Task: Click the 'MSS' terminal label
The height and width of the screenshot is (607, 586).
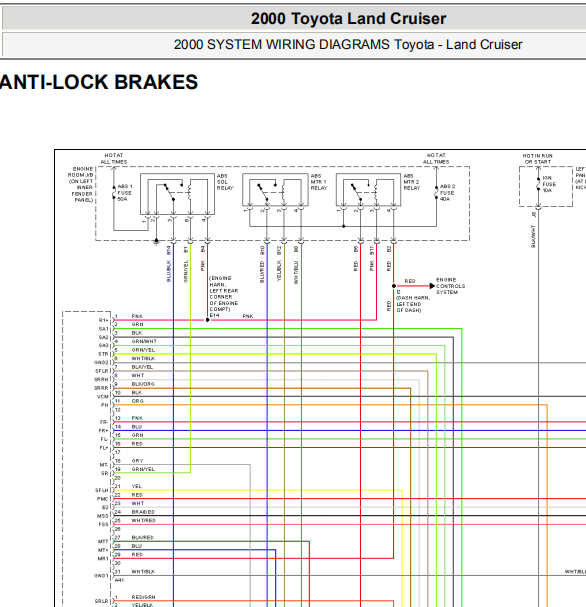Action: (103, 516)
